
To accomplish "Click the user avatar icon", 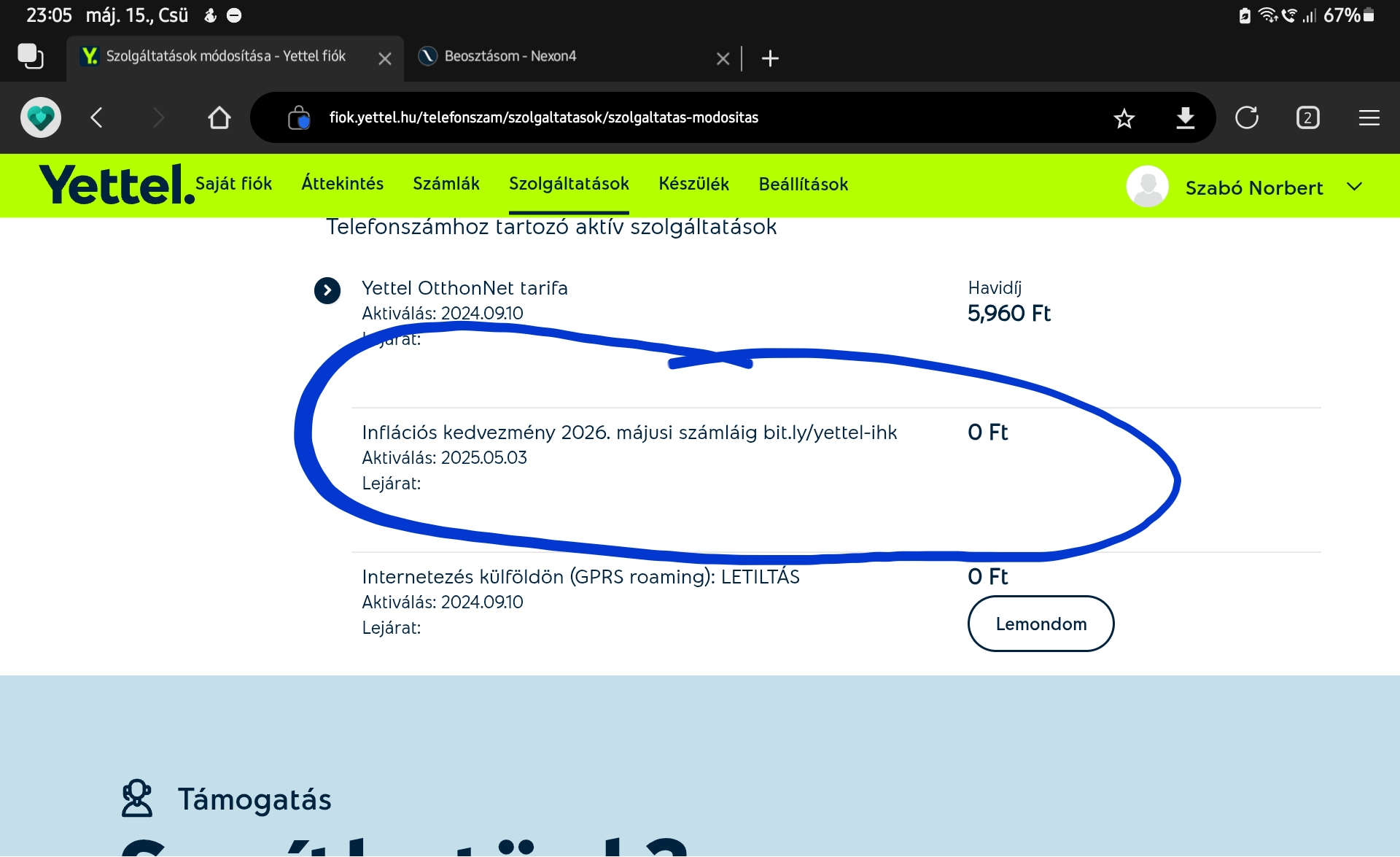I will tap(1148, 187).
